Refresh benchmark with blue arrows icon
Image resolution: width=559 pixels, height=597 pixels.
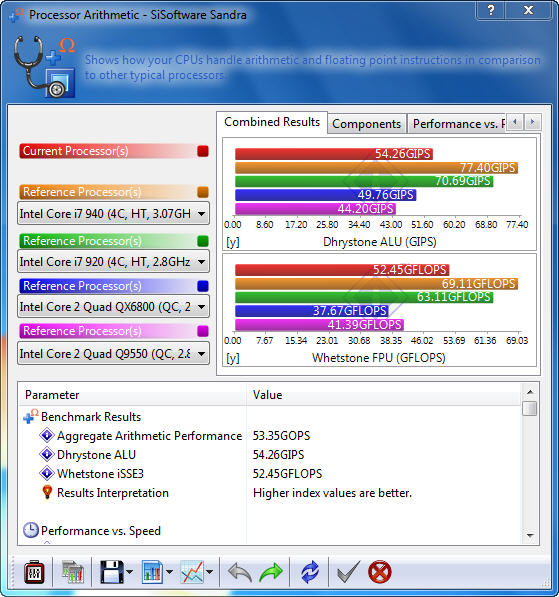point(310,571)
